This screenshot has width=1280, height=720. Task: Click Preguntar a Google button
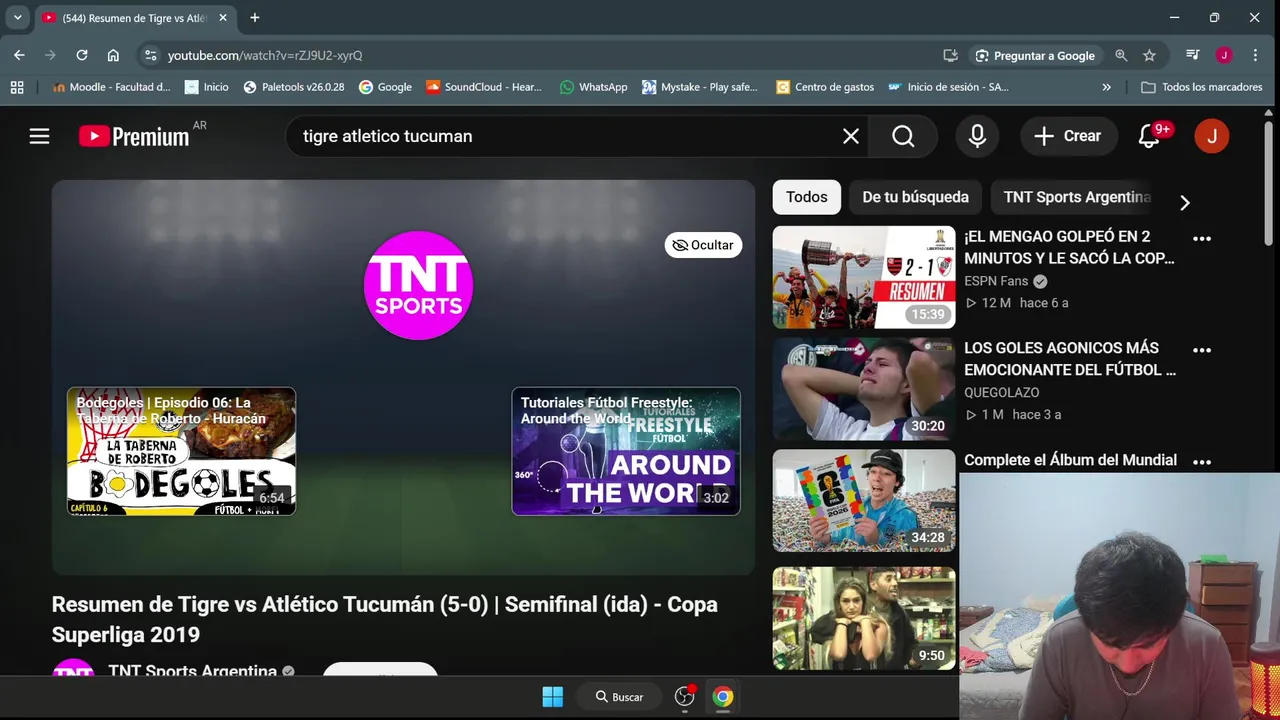point(1035,55)
